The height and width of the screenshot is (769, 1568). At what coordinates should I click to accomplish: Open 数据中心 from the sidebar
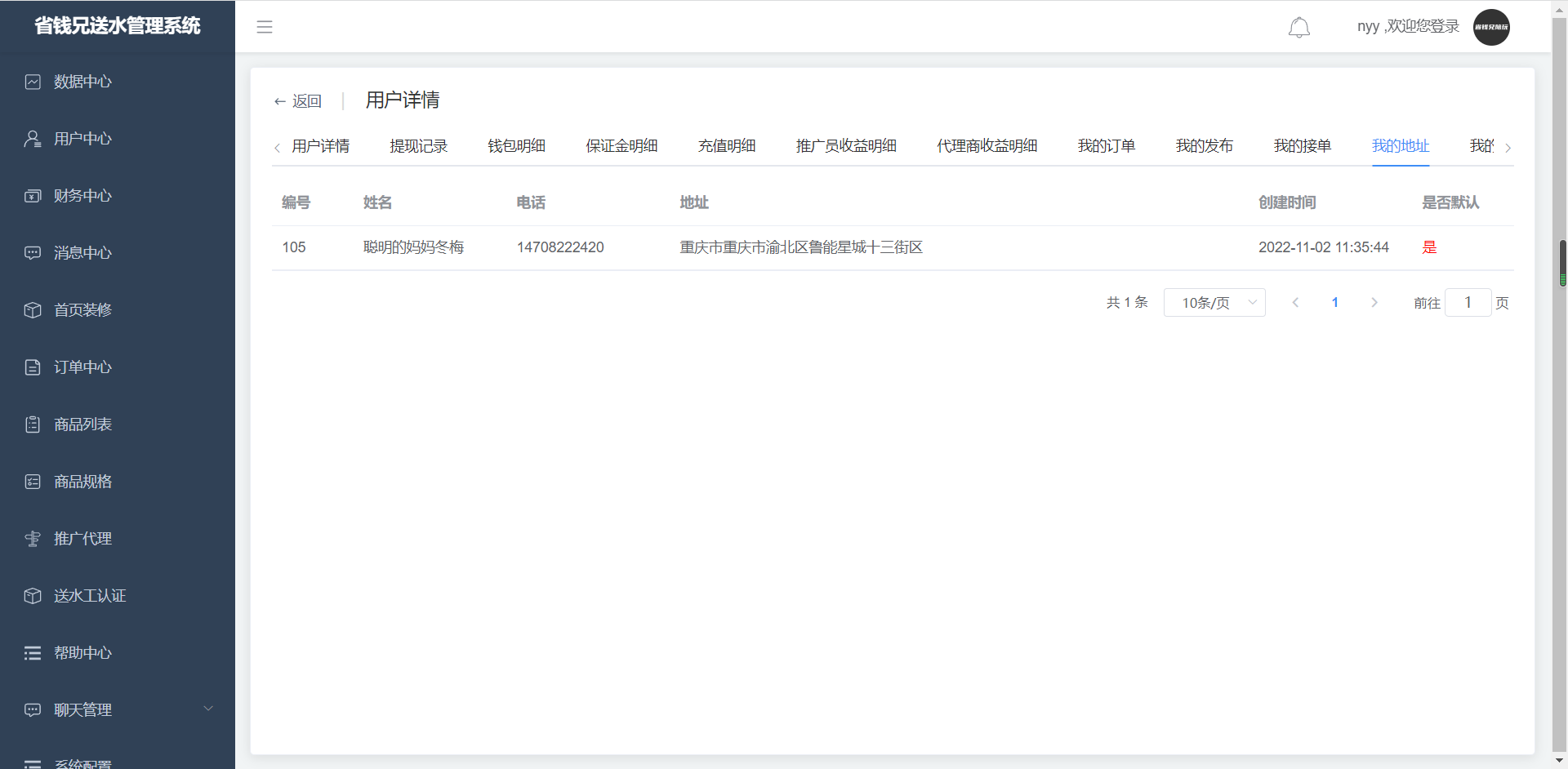(82, 82)
